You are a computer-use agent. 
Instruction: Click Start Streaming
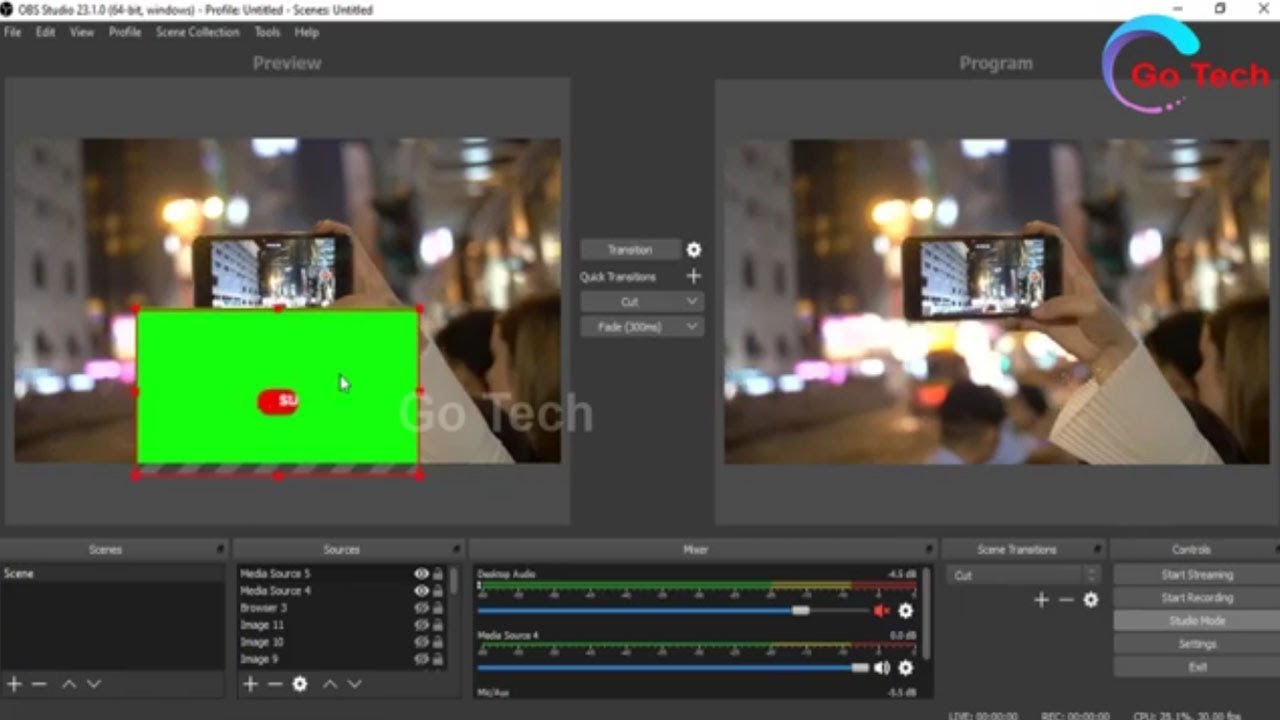click(1196, 575)
